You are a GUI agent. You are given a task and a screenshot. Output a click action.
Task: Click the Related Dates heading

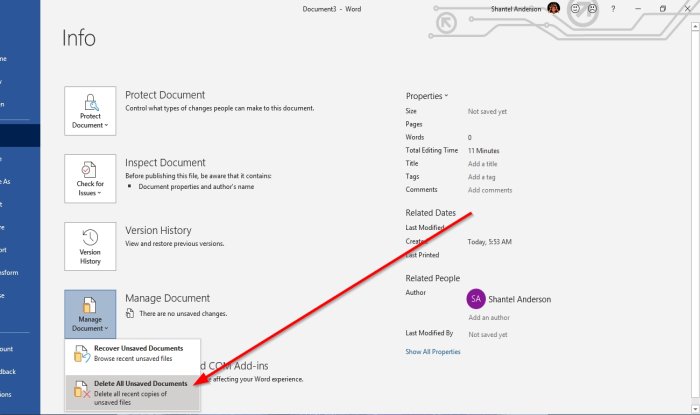[x=430, y=213]
